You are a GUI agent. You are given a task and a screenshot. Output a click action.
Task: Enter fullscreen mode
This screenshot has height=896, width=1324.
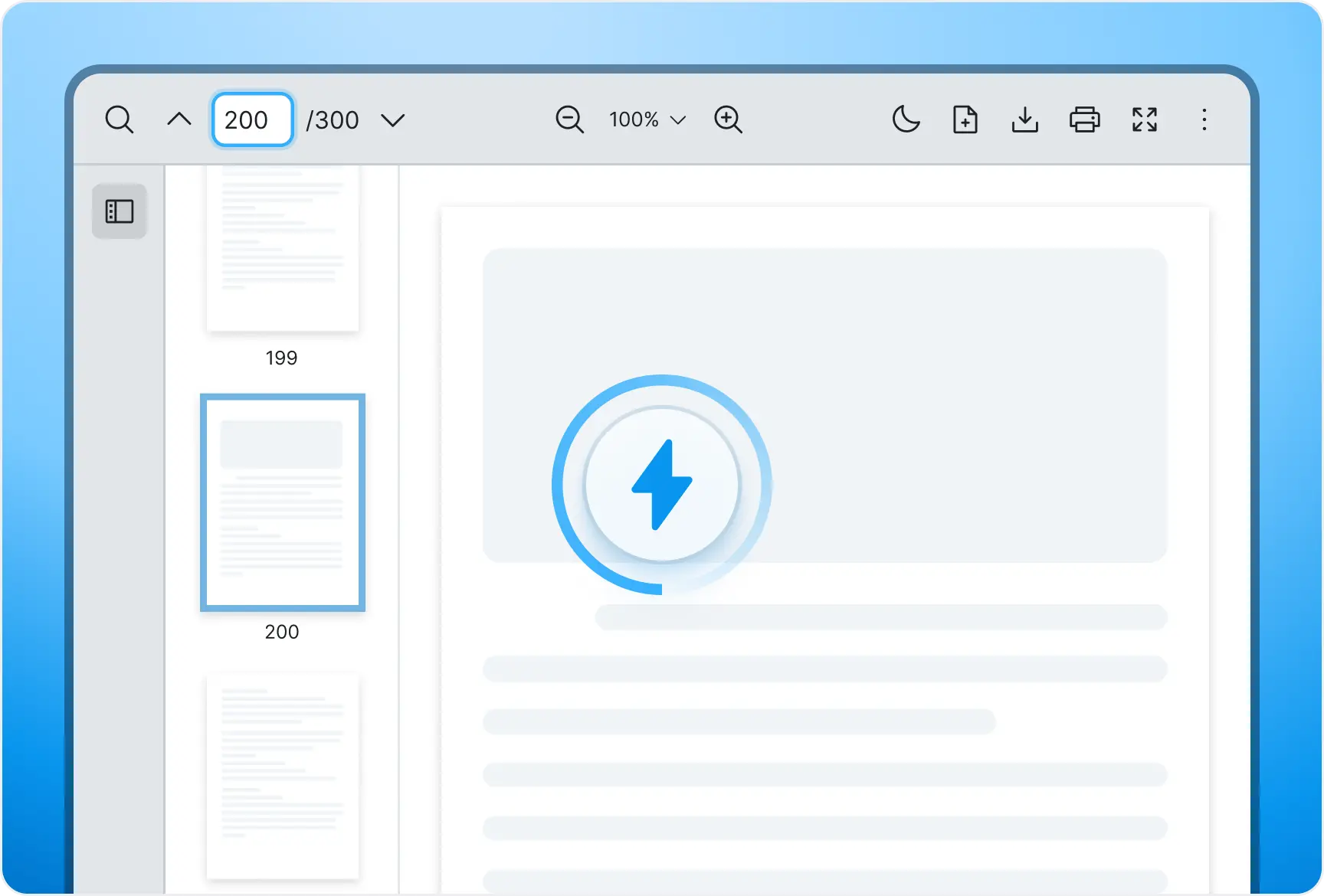click(1145, 119)
